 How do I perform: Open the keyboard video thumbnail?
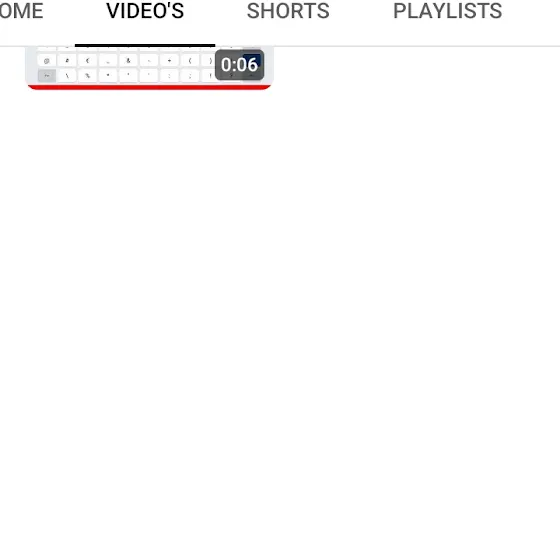click(x=149, y=68)
